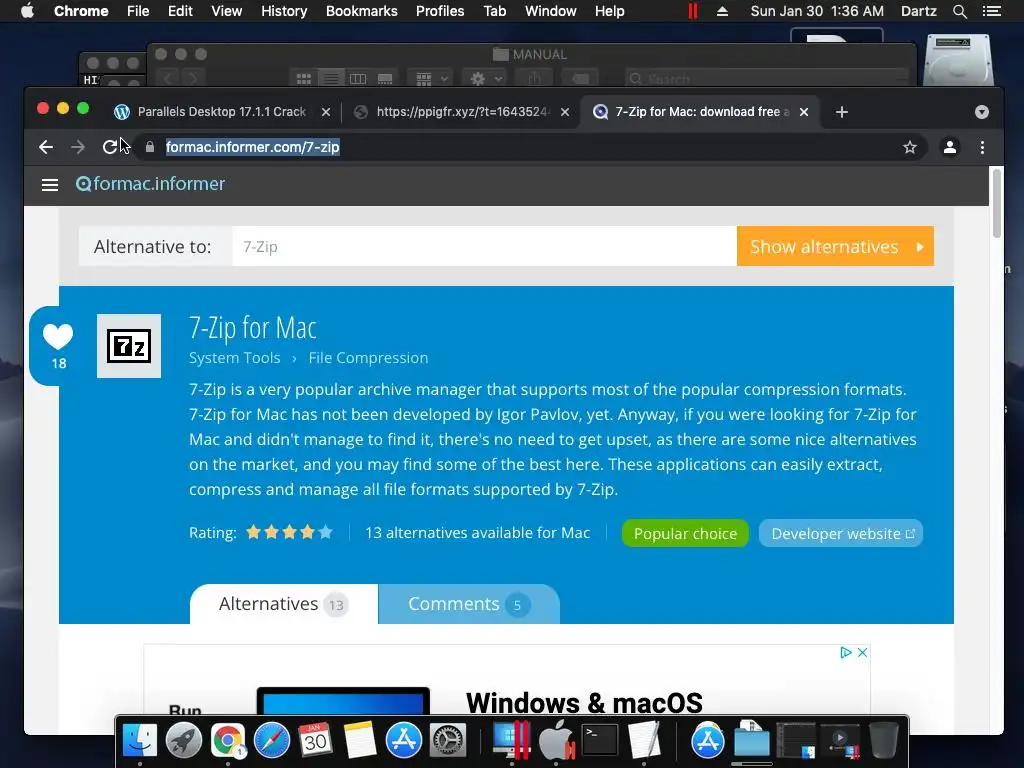Open the File menu
Screen dimensions: 1024x768
tap(138, 11)
